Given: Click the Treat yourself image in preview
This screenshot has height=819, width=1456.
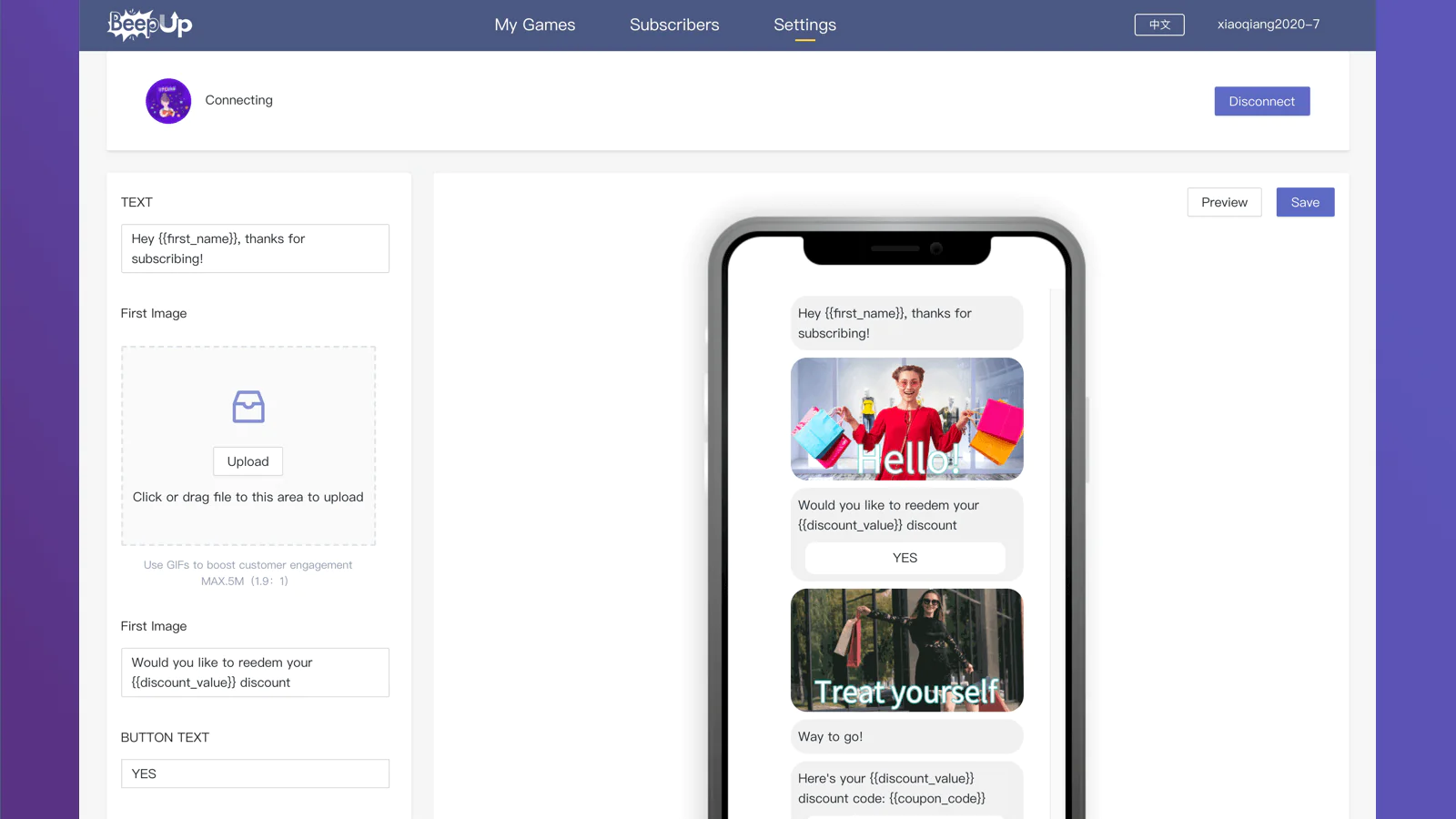Looking at the screenshot, I should [x=907, y=650].
